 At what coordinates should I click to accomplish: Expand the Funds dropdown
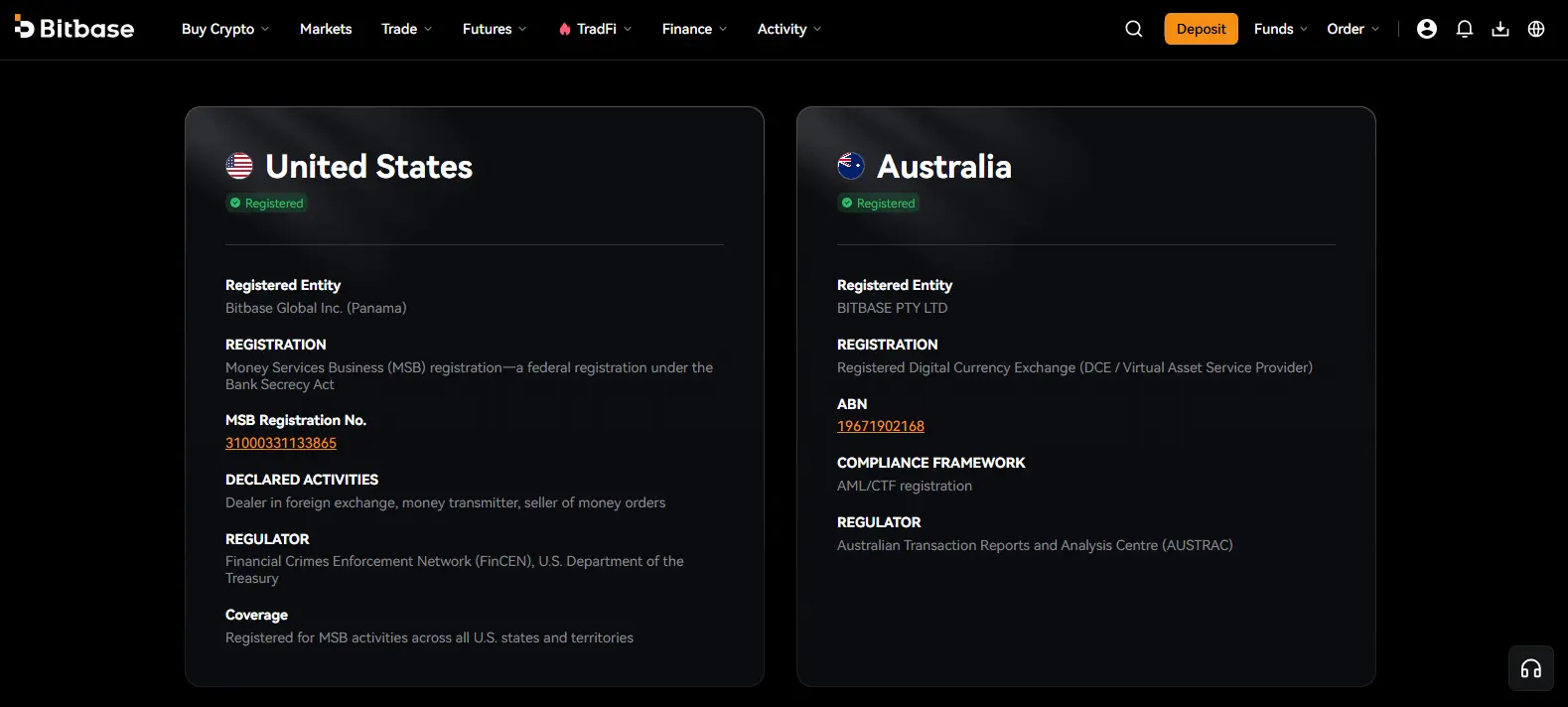coord(1281,29)
